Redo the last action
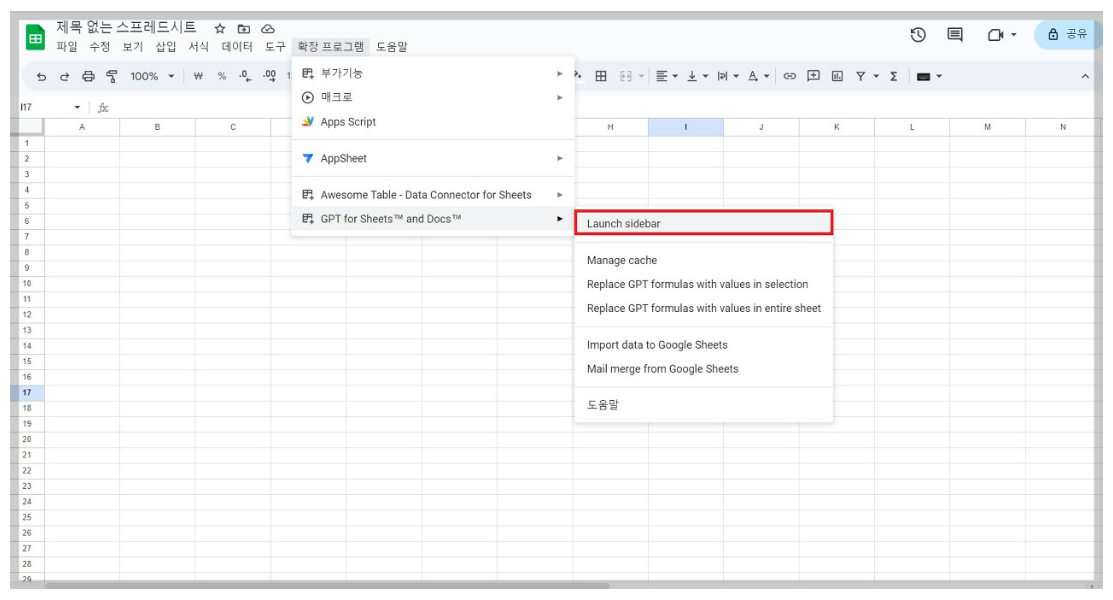 click(64, 76)
